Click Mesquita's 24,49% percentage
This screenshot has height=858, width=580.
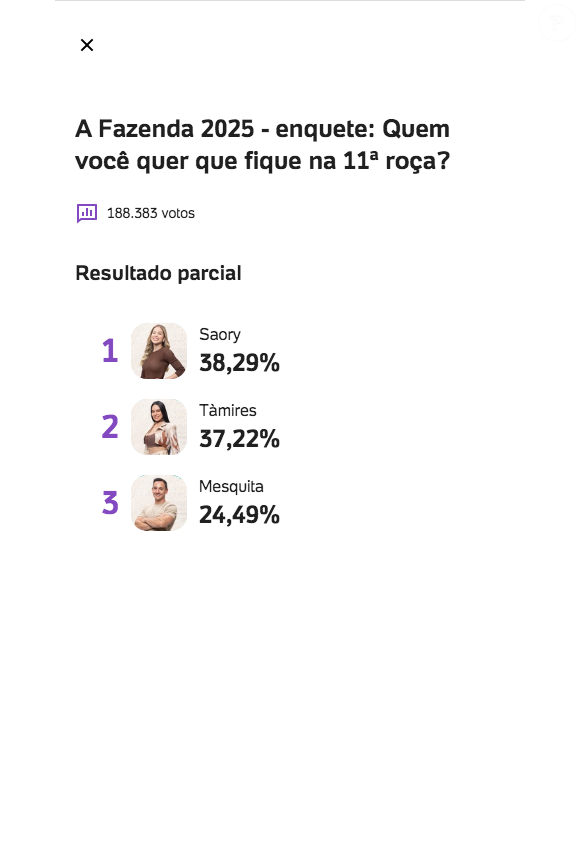tap(239, 515)
